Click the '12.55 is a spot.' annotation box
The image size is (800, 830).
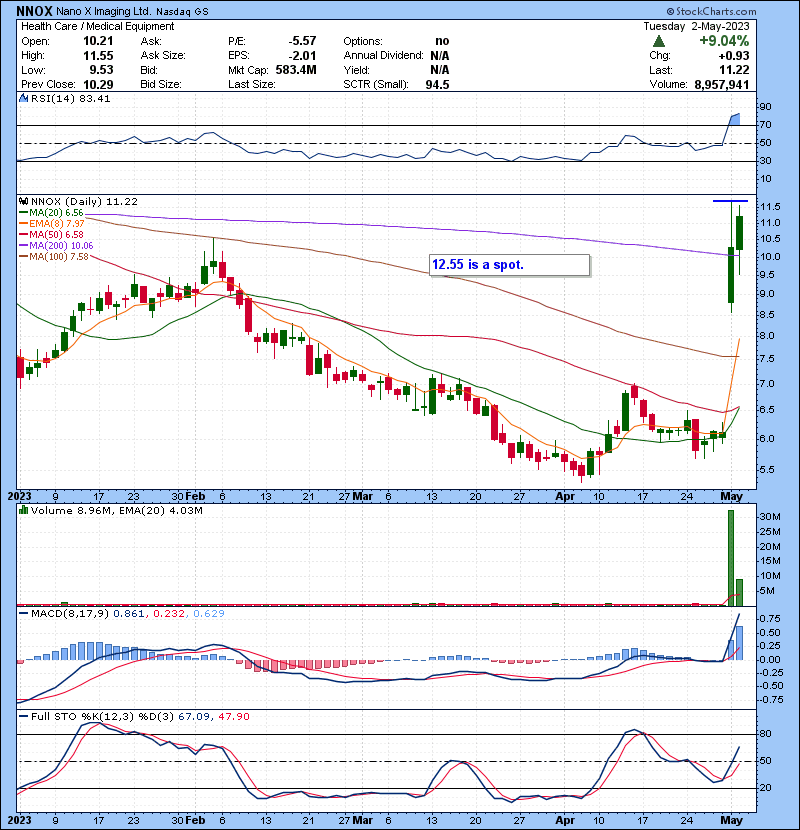(x=509, y=265)
